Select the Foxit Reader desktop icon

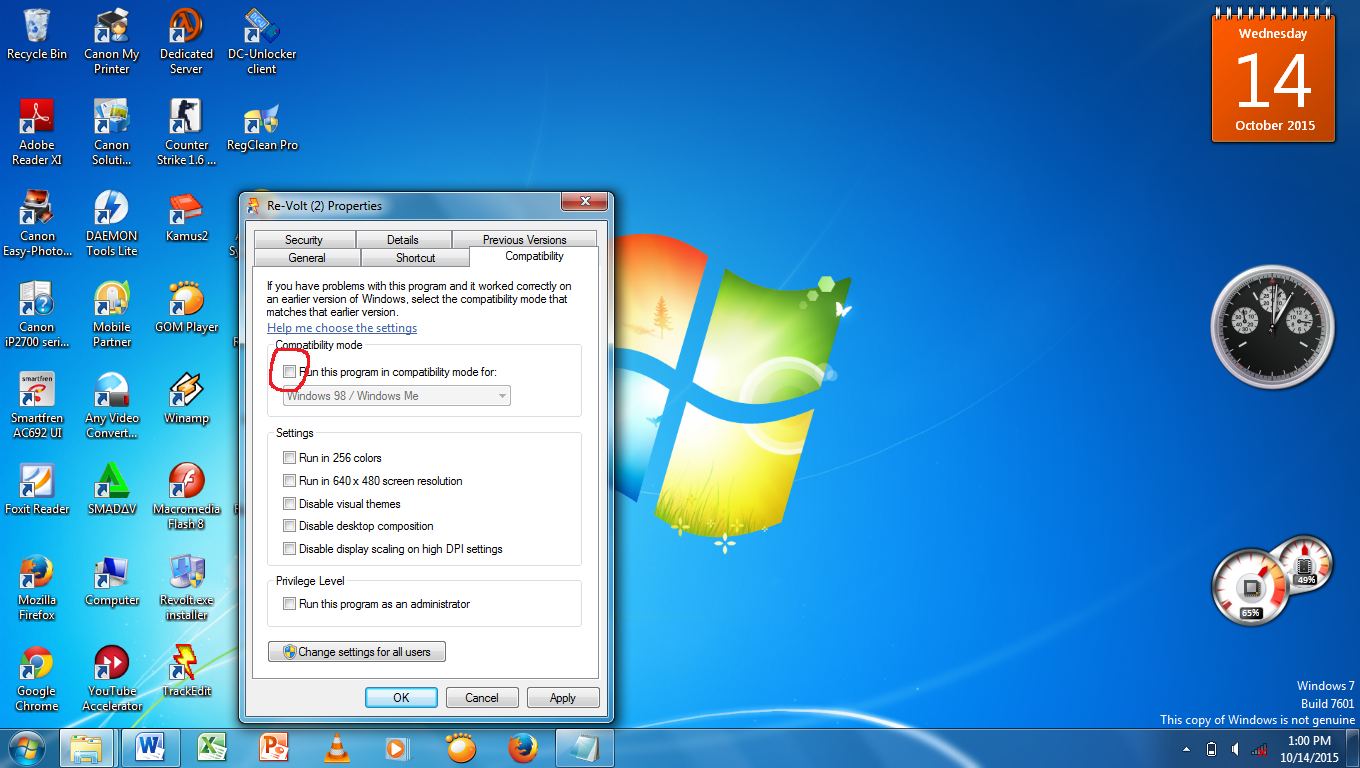coord(37,491)
